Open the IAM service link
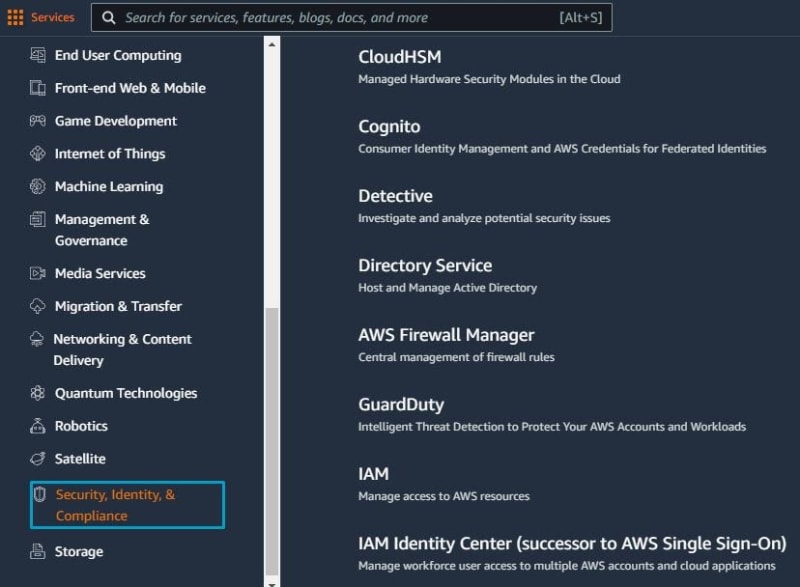Image resolution: width=800 pixels, height=587 pixels. click(373, 474)
